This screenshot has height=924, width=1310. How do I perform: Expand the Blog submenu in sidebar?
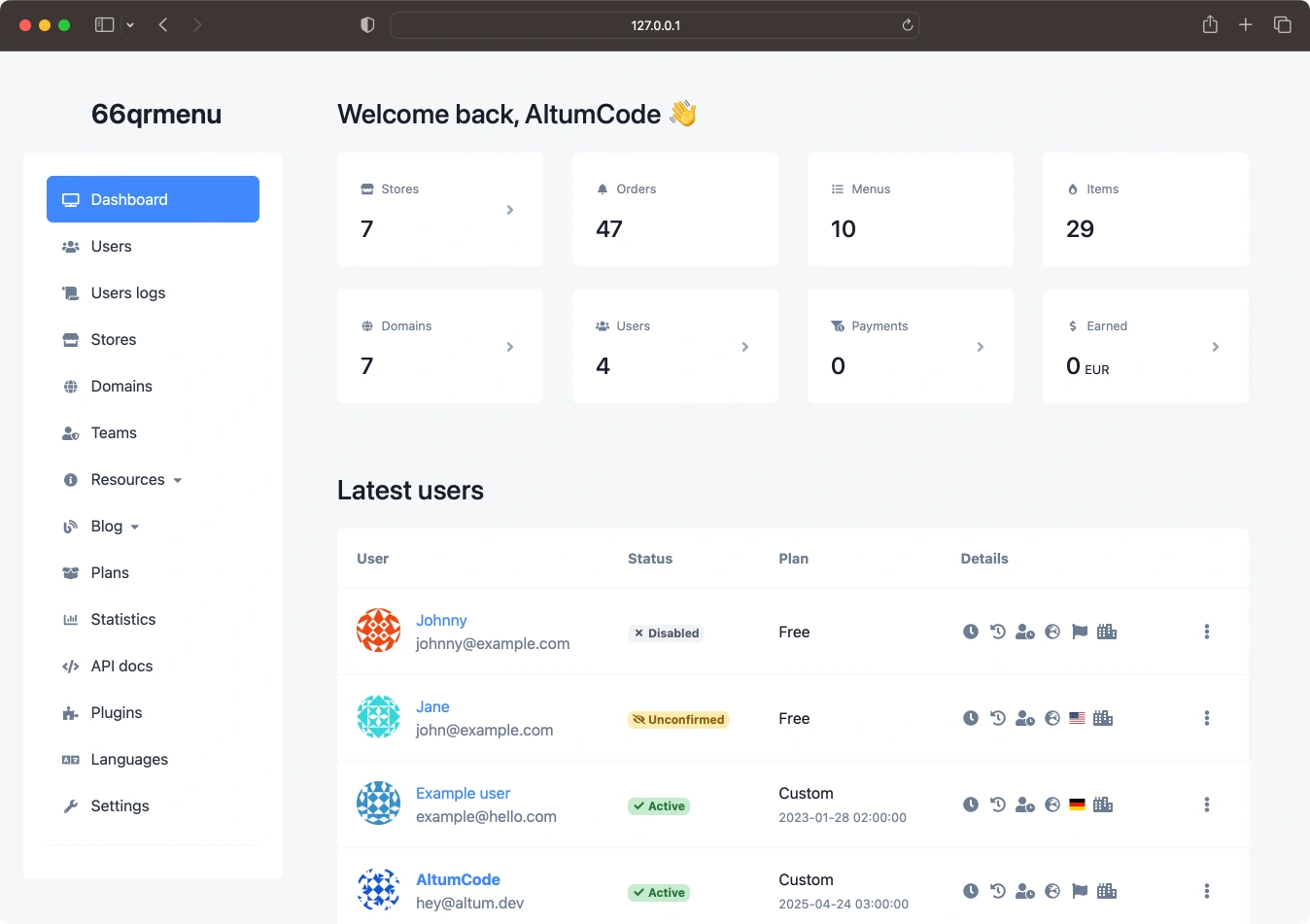click(115, 527)
